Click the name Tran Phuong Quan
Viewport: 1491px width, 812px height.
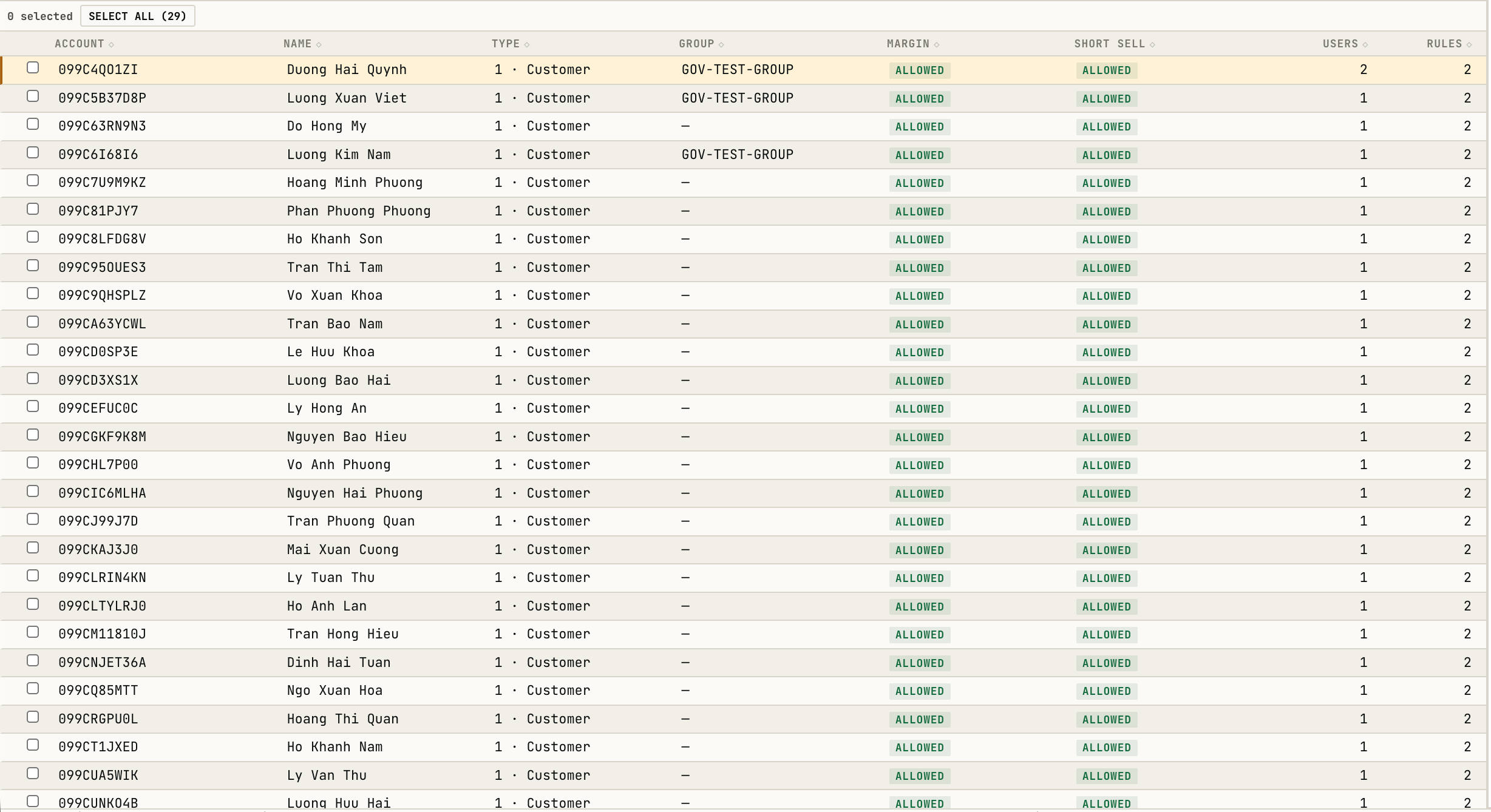point(351,521)
